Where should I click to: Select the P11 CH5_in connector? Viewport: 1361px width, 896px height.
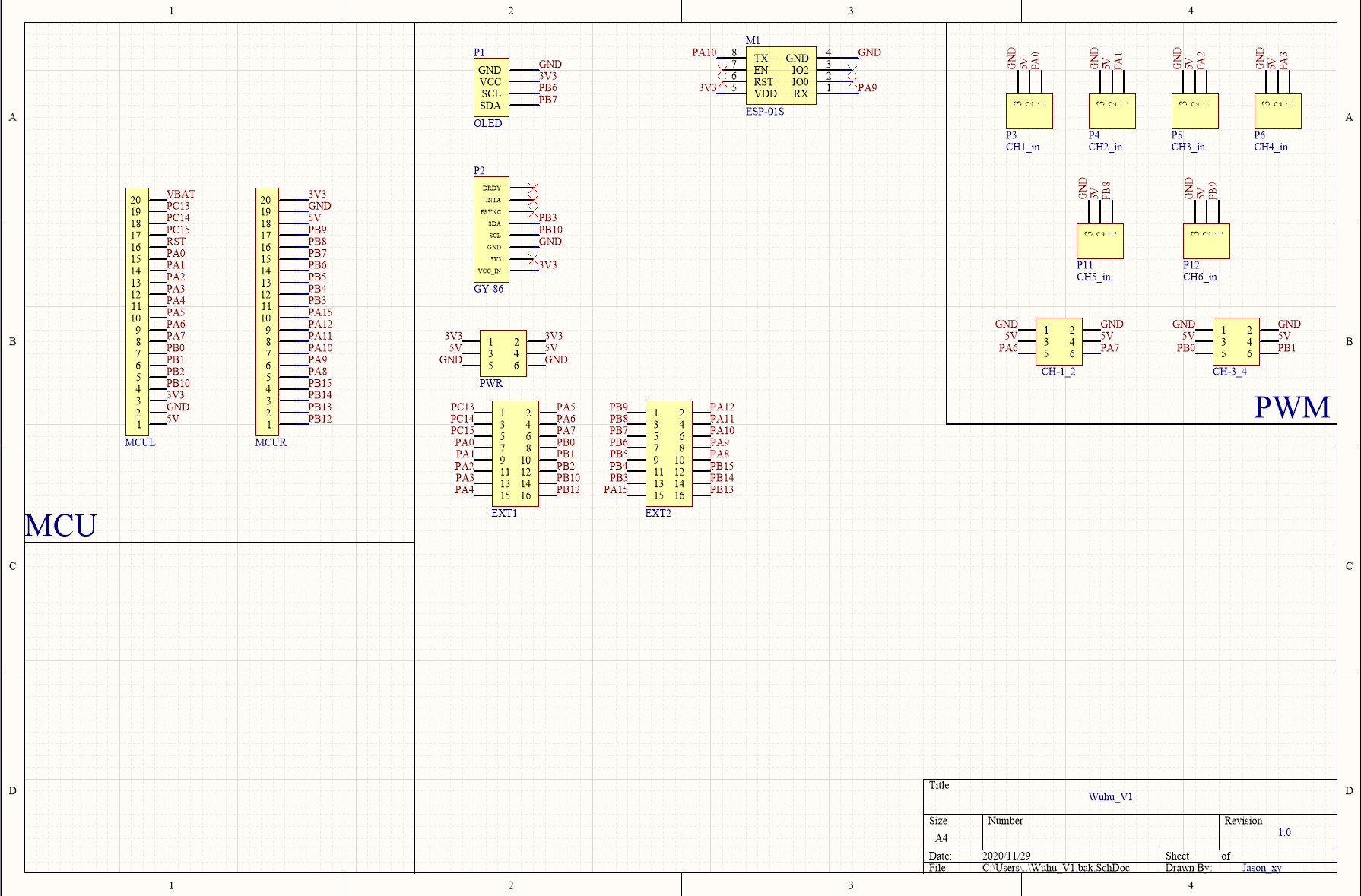[1100, 241]
